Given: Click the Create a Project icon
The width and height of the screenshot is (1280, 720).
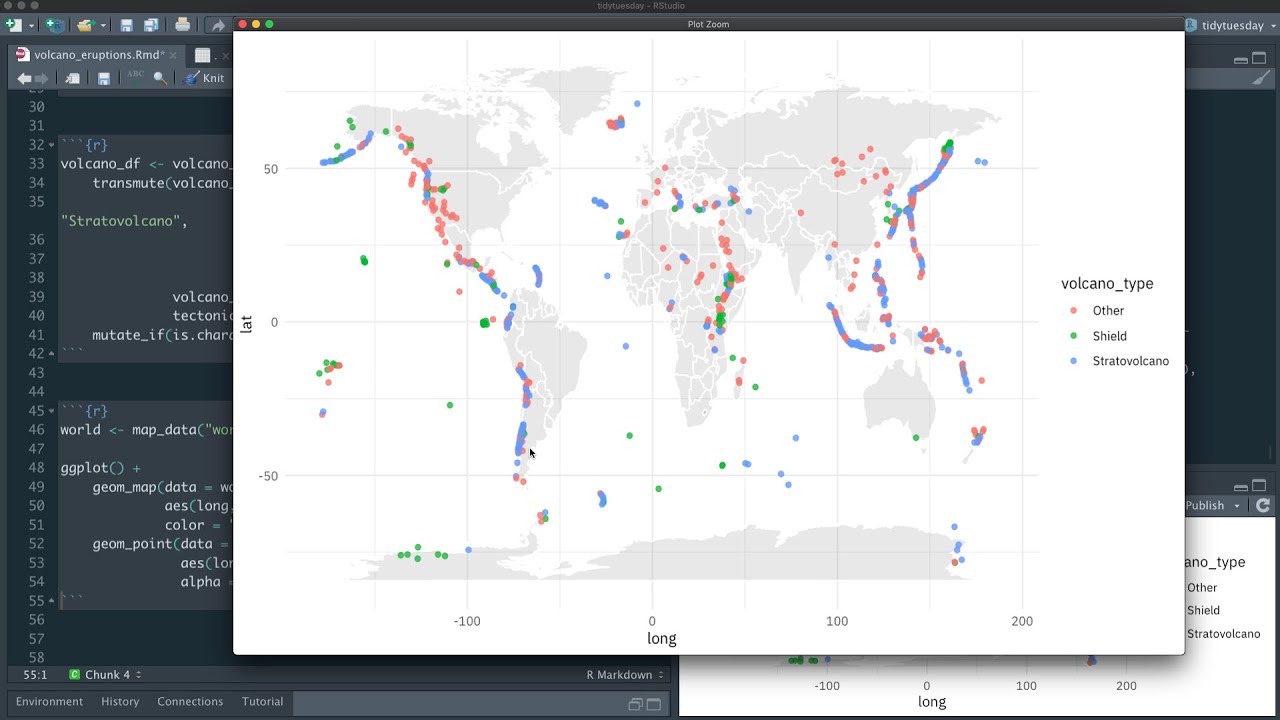Looking at the screenshot, I should 54,25.
